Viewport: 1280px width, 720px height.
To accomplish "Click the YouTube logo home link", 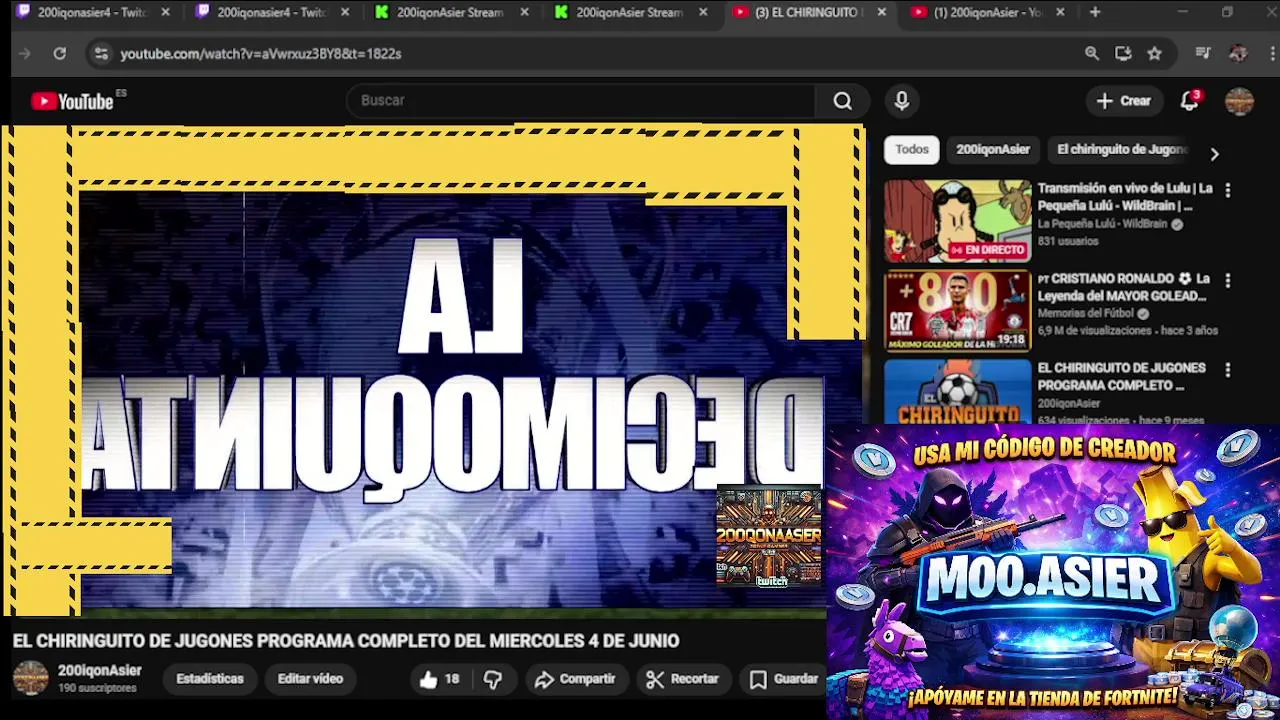I will pyautogui.click(x=72, y=101).
